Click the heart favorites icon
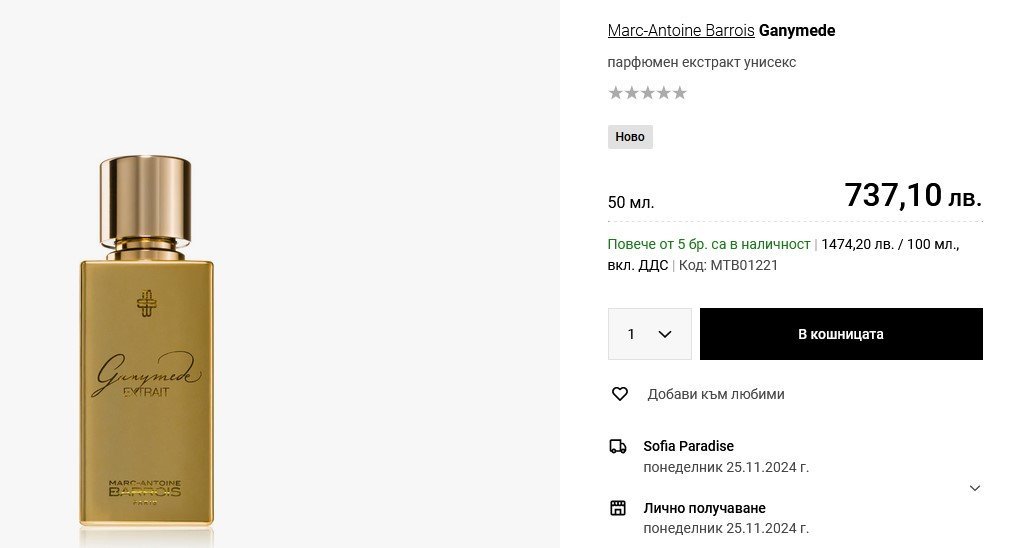 [620, 394]
